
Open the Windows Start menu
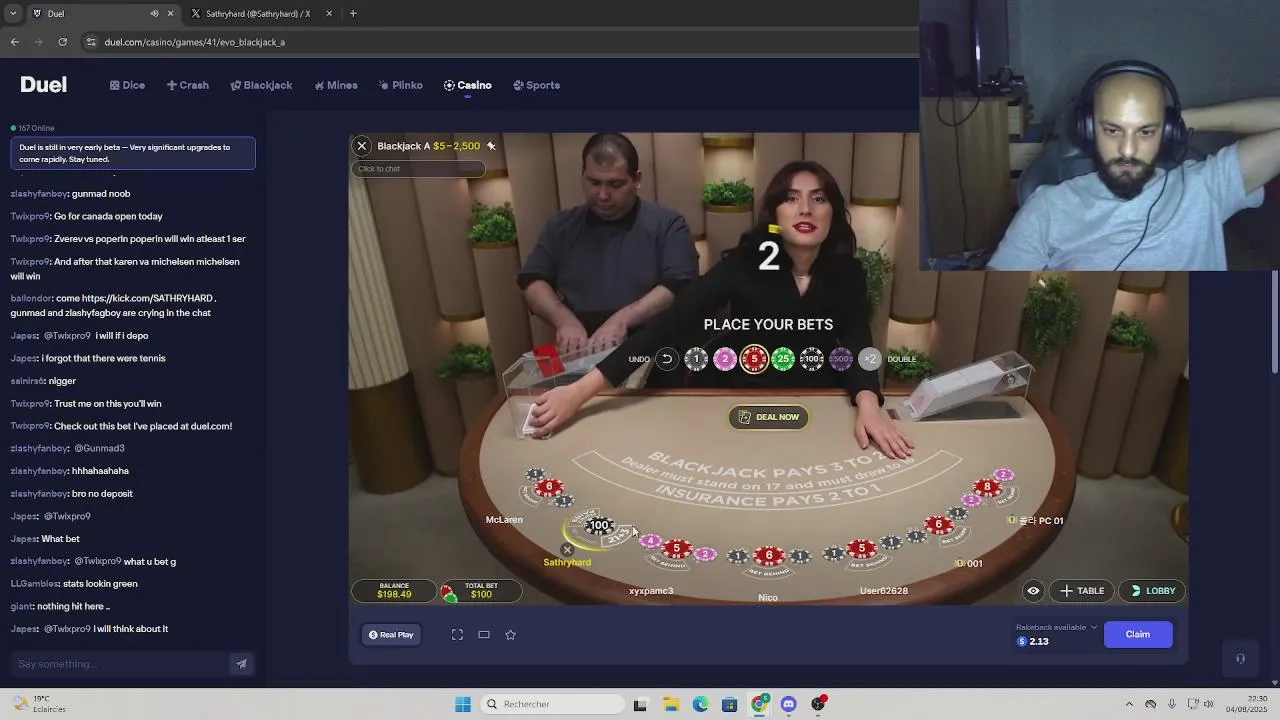463,704
